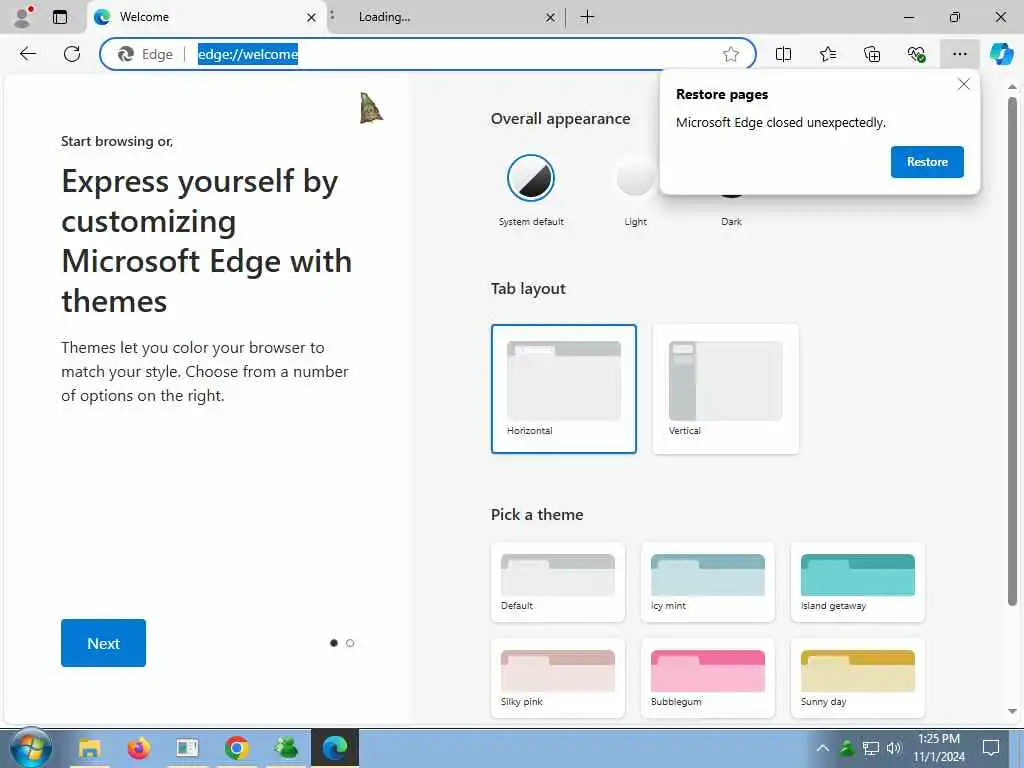Pick the Default theme
Viewport: 1024px width, 768px height.
[558, 582]
